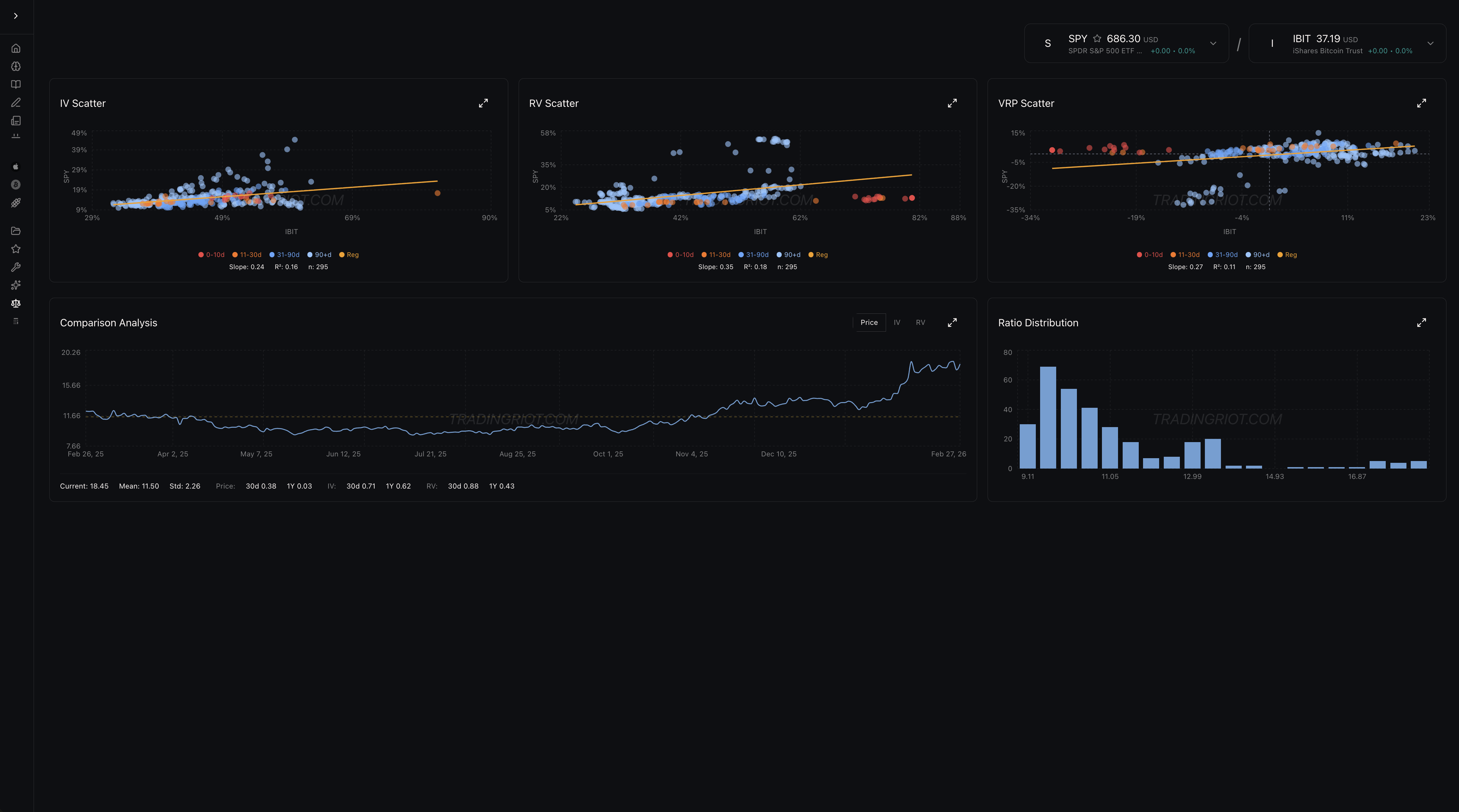Click the wheat commodities icon

(x=16, y=203)
